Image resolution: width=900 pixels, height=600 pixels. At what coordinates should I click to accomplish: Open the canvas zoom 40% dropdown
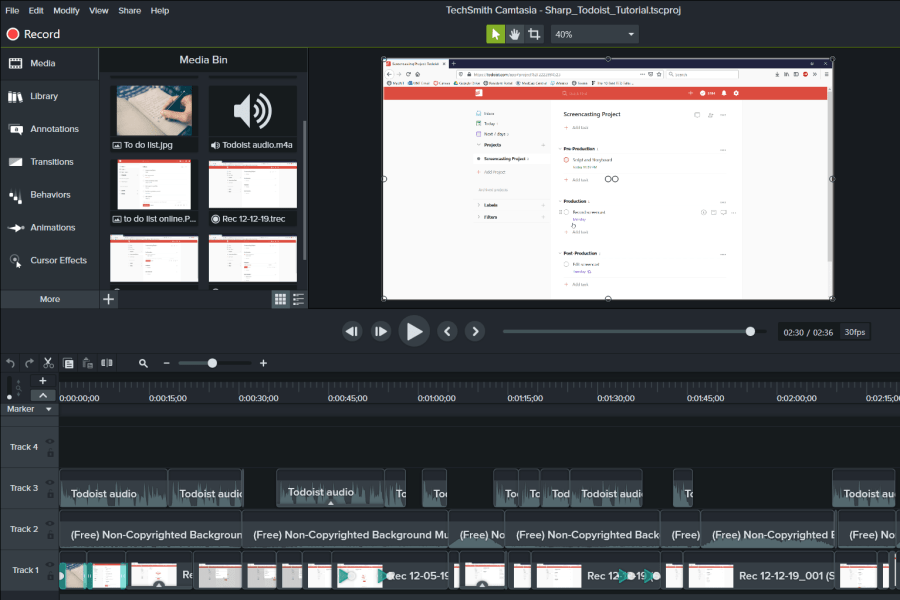[x=594, y=34]
